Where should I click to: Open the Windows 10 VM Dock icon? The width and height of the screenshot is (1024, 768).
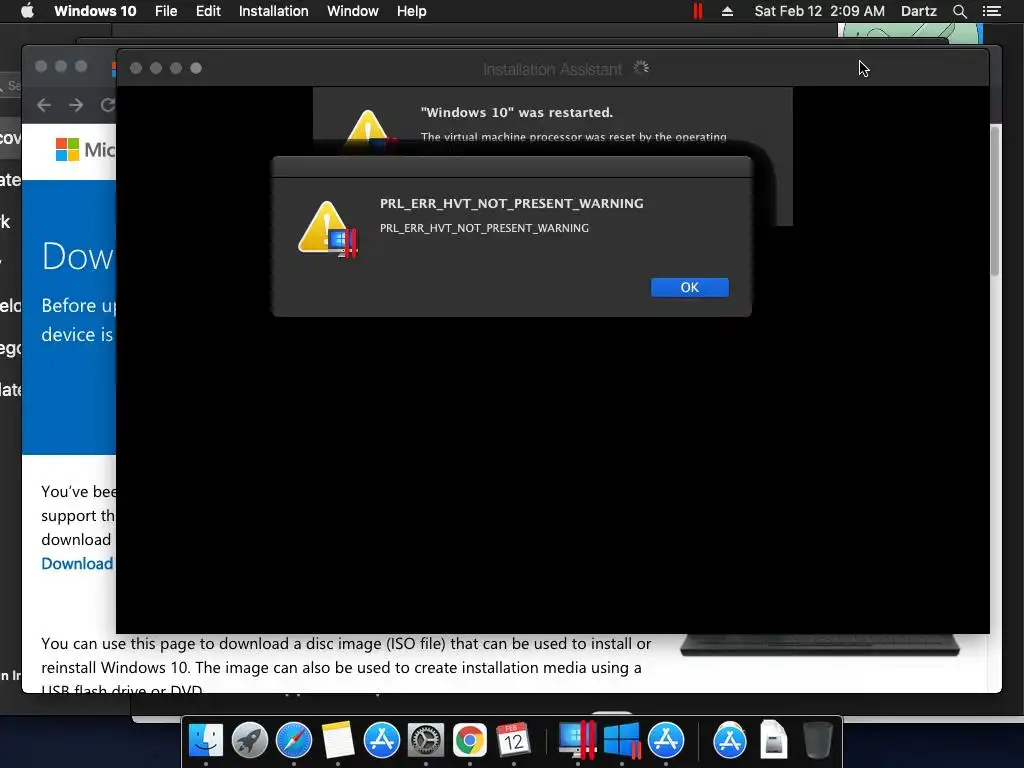[x=622, y=741]
